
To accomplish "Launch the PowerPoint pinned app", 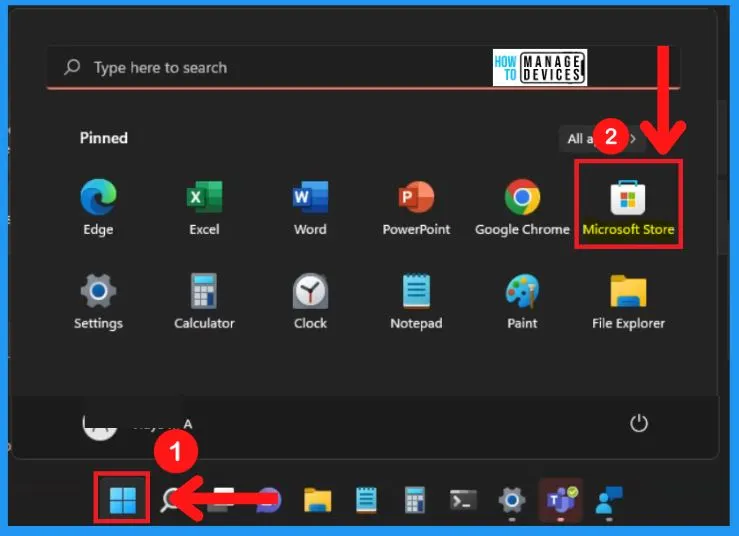I will coord(416,206).
